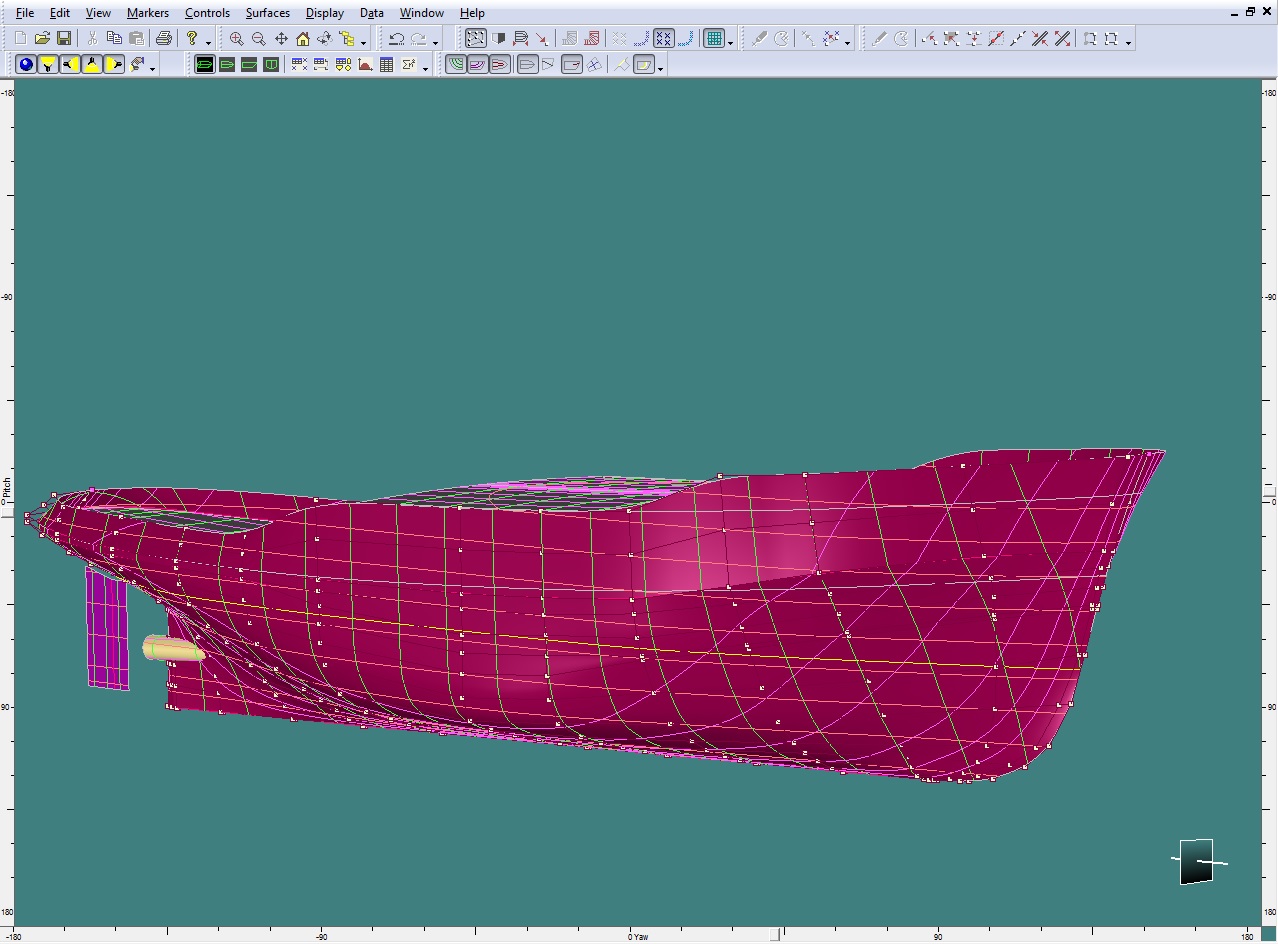Image resolution: width=1278 pixels, height=944 pixels.
Task: Open the dropdown arrow beside the Help icon
Action: [209, 41]
